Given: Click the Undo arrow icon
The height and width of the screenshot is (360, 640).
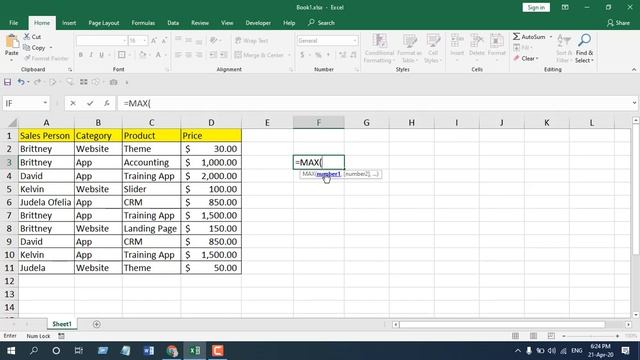Looking at the screenshot, I should pos(20,82).
